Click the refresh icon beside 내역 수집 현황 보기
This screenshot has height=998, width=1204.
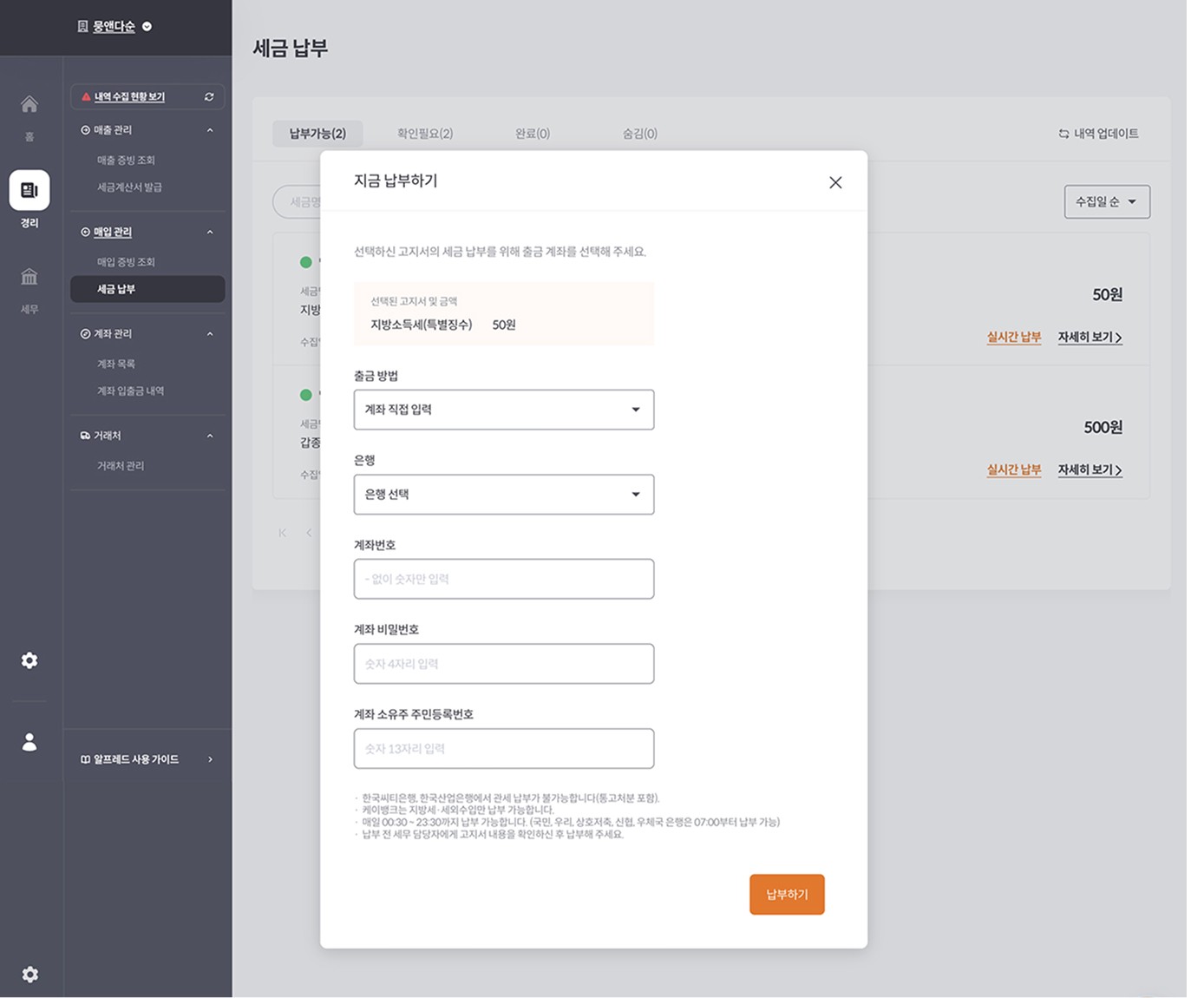[208, 96]
